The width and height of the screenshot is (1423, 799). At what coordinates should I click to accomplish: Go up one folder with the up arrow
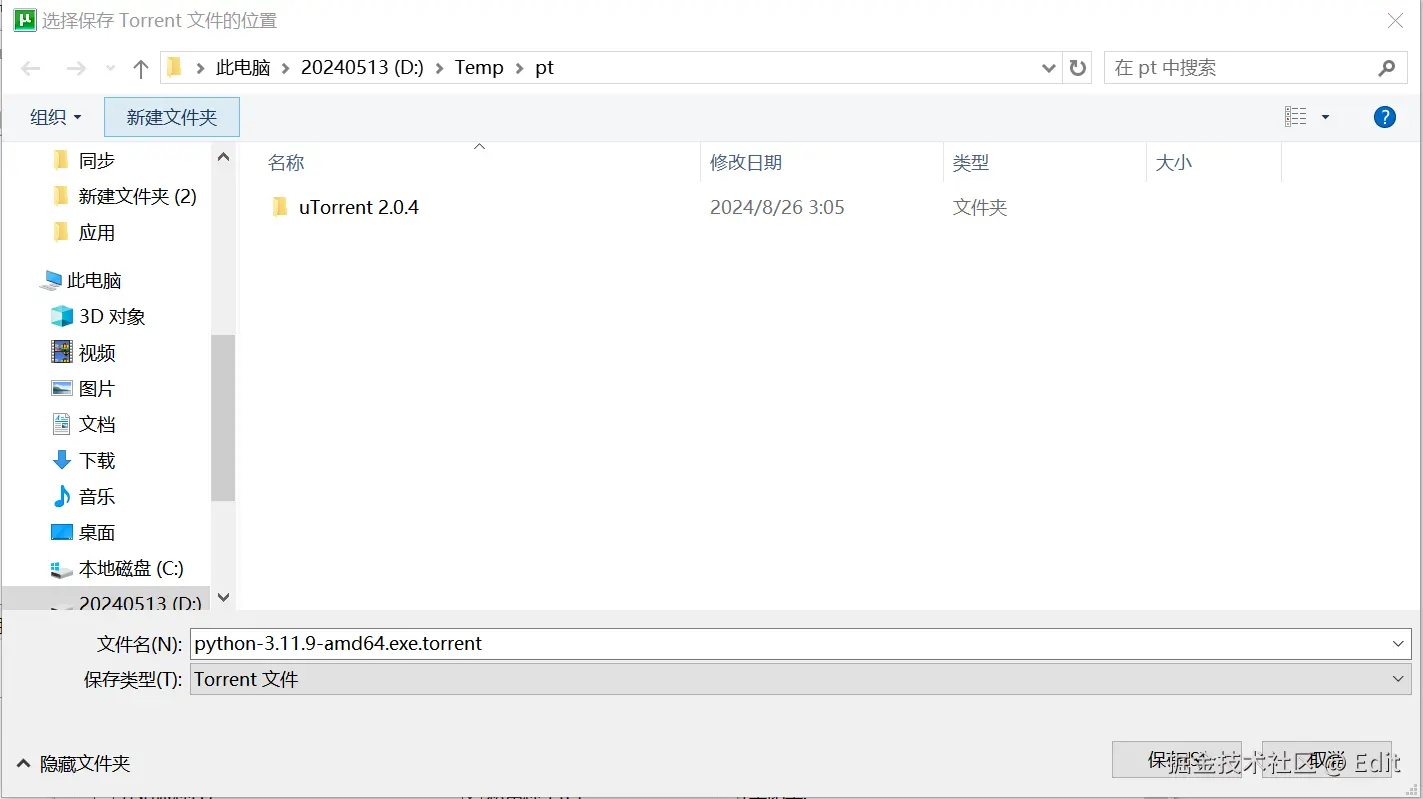[140, 68]
